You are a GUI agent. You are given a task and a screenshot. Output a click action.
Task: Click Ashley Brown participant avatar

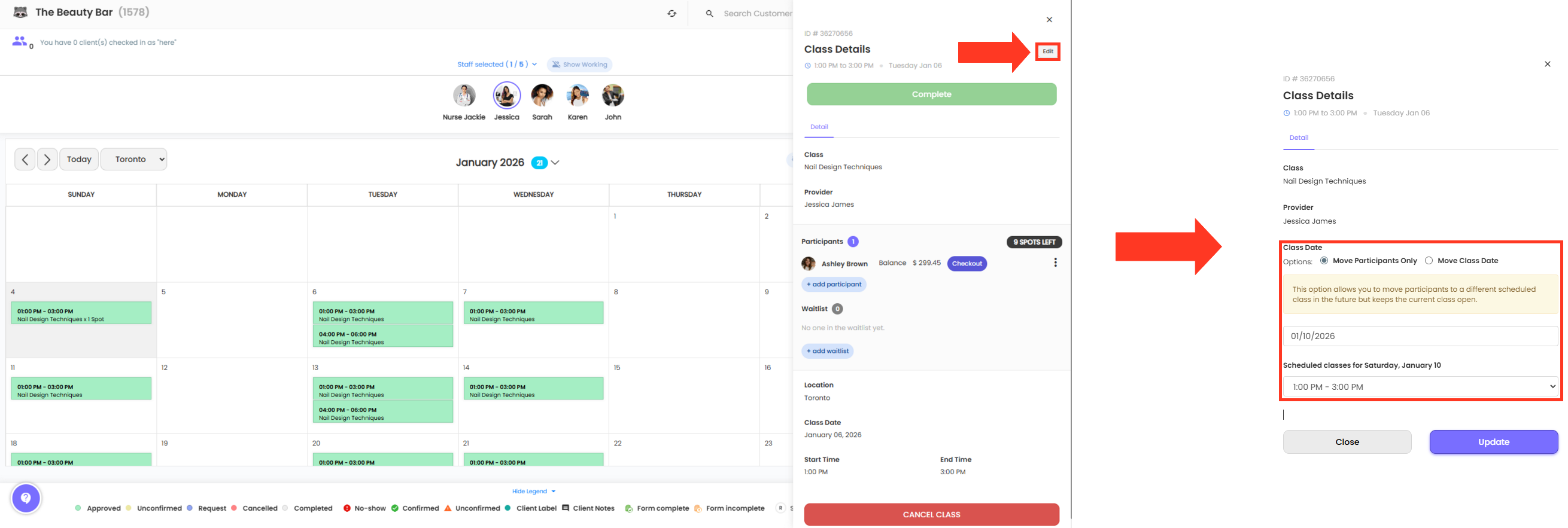(809, 263)
